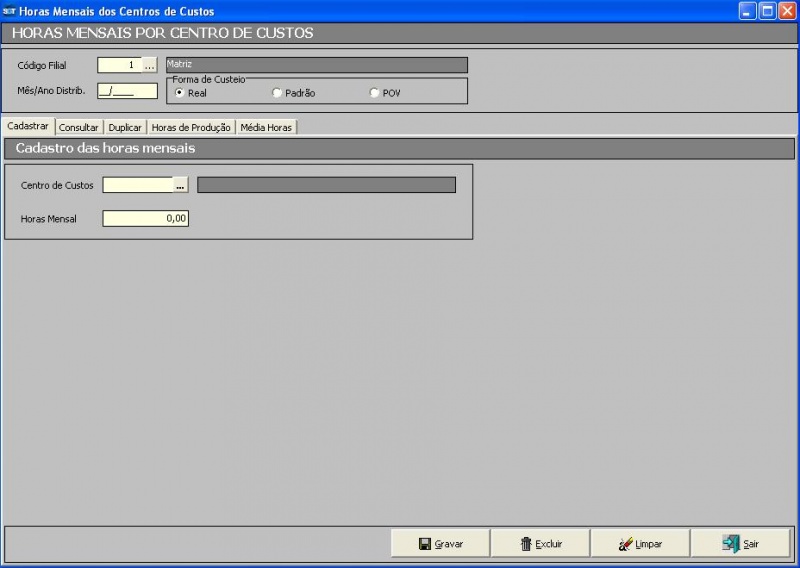Click the Centro de Custos code field

pos(138,185)
